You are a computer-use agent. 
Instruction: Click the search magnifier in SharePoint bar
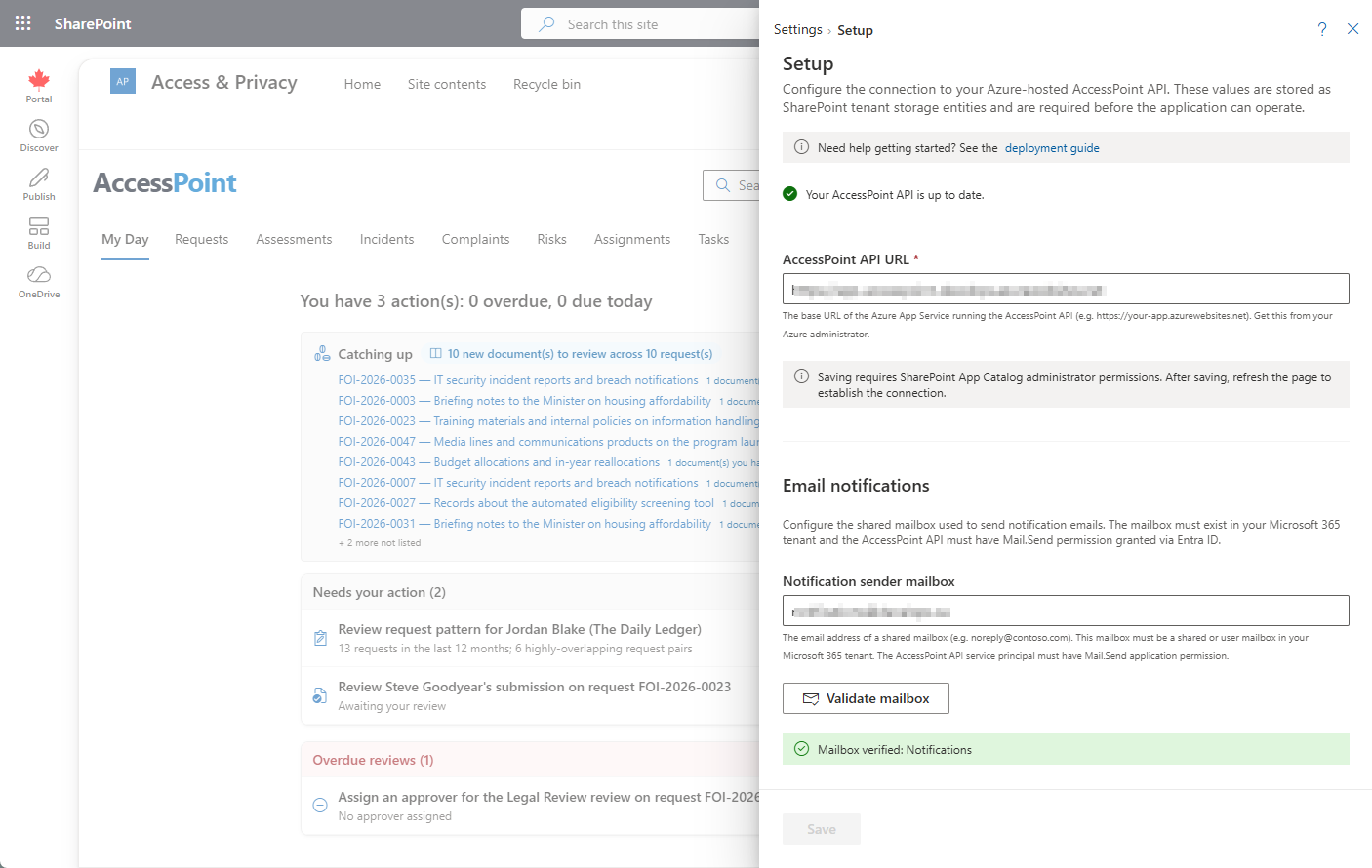click(546, 23)
